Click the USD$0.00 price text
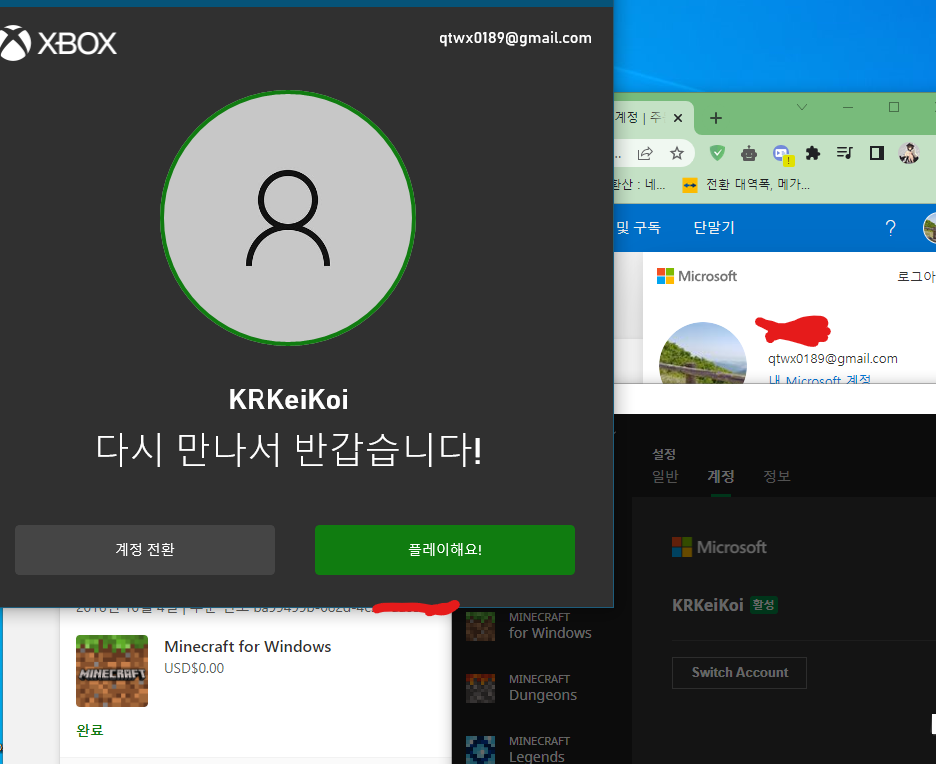The width and height of the screenshot is (936, 764). click(x=194, y=668)
